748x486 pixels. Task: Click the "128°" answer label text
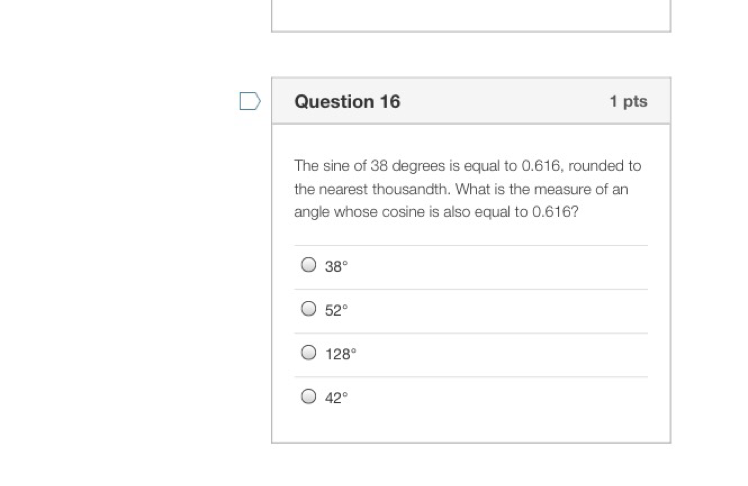click(340, 354)
